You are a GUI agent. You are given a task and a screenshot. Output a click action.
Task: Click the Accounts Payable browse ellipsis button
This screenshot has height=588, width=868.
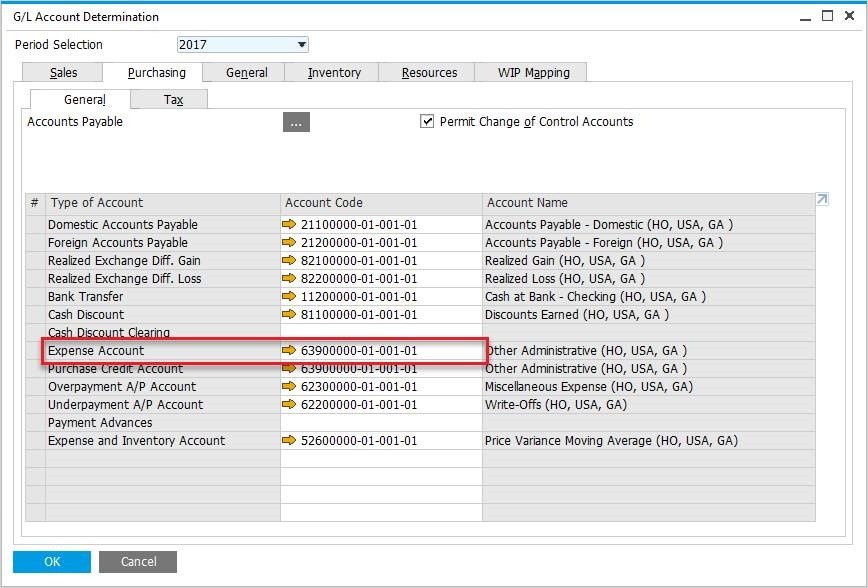click(x=296, y=123)
